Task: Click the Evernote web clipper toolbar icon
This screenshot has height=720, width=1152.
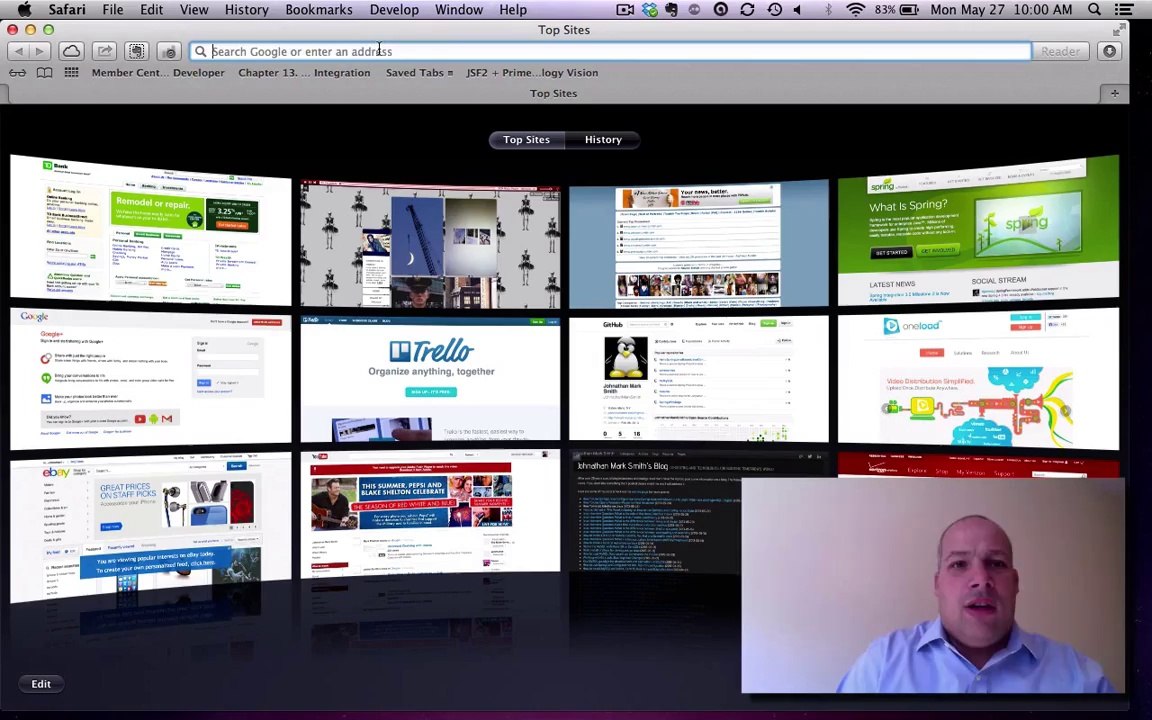Action: pos(137,51)
